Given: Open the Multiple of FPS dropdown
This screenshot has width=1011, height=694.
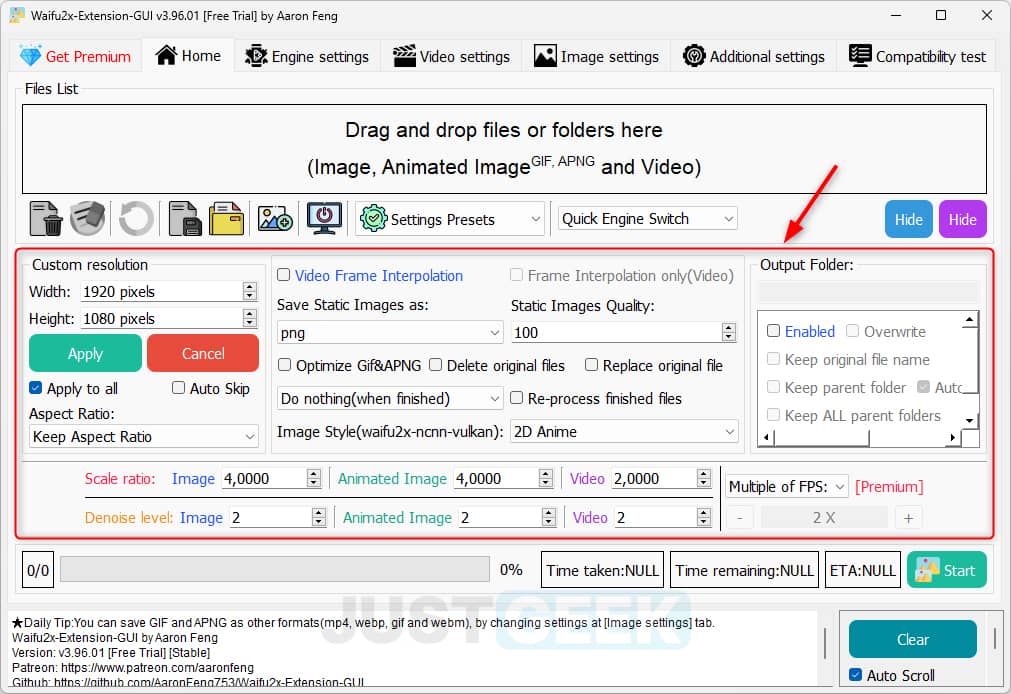Looking at the screenshot, I should (787, 486).
